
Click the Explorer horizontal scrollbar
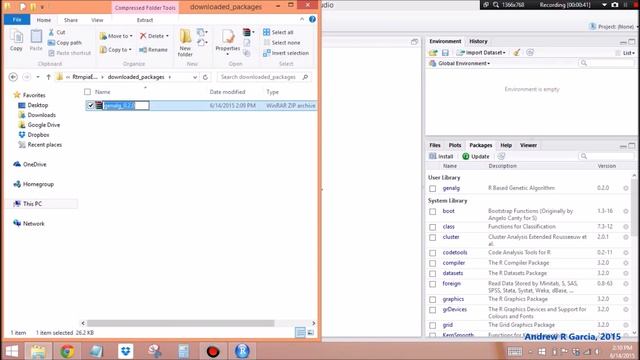click(x=180, y=323)
